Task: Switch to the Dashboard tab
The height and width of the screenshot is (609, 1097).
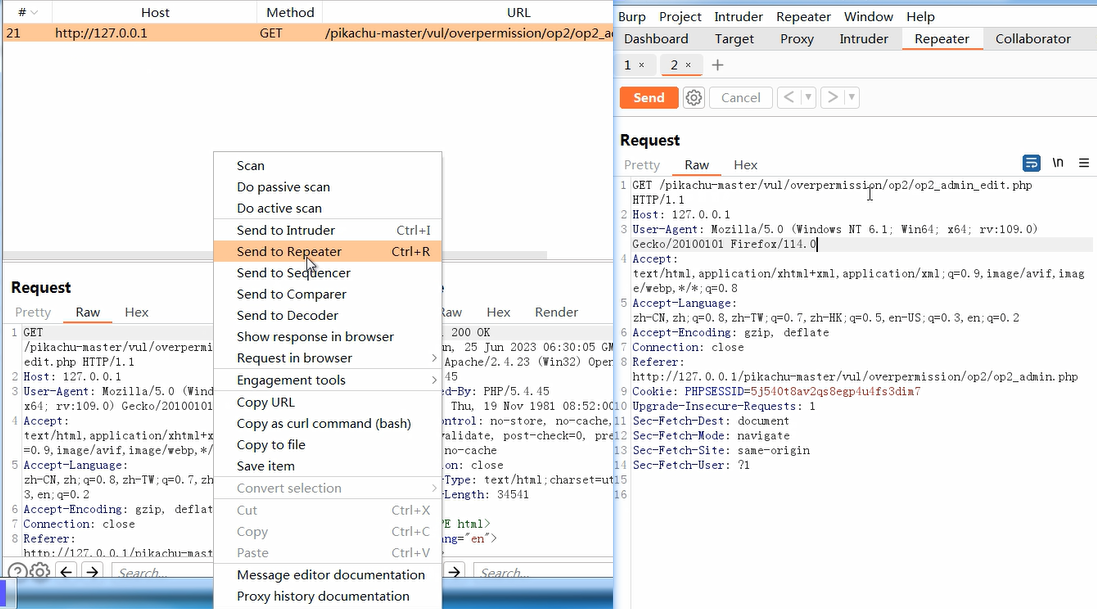Action: click(x=656, y=39)
